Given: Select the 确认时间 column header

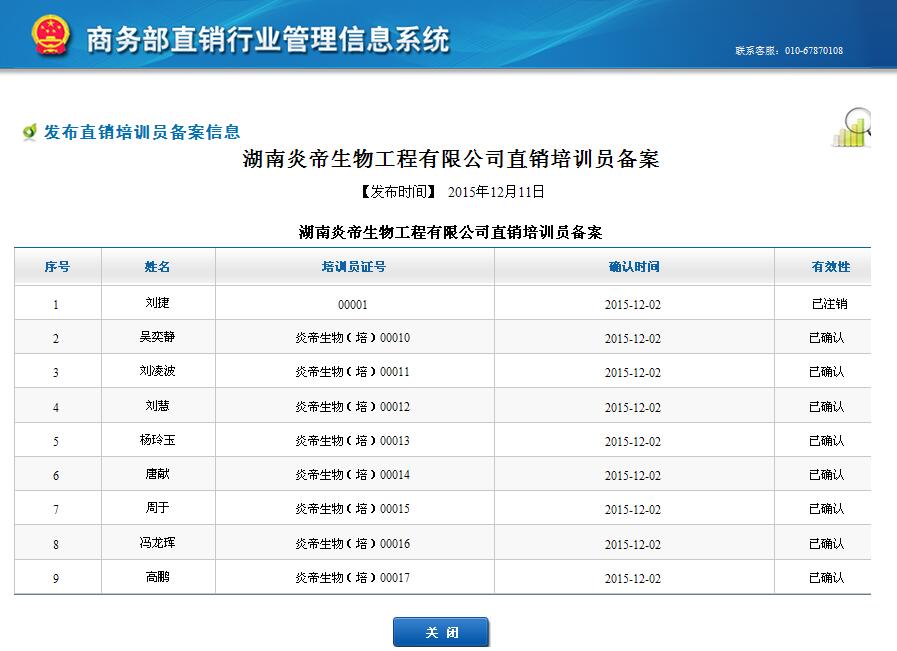Looking at the screenshot, I should coord(634,267).
